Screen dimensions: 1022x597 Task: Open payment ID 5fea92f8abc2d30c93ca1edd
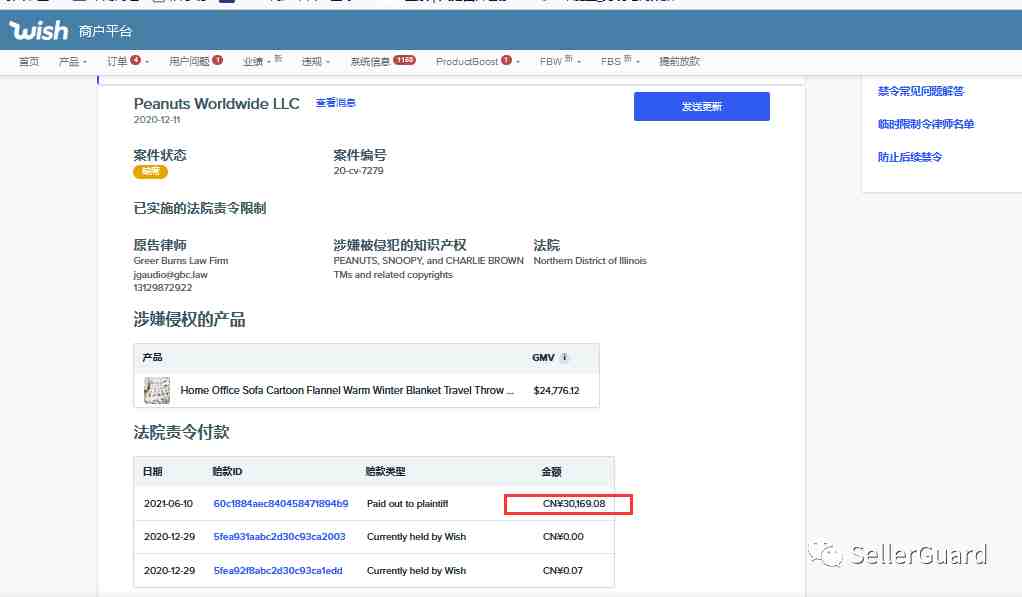(x=278, y=571)
